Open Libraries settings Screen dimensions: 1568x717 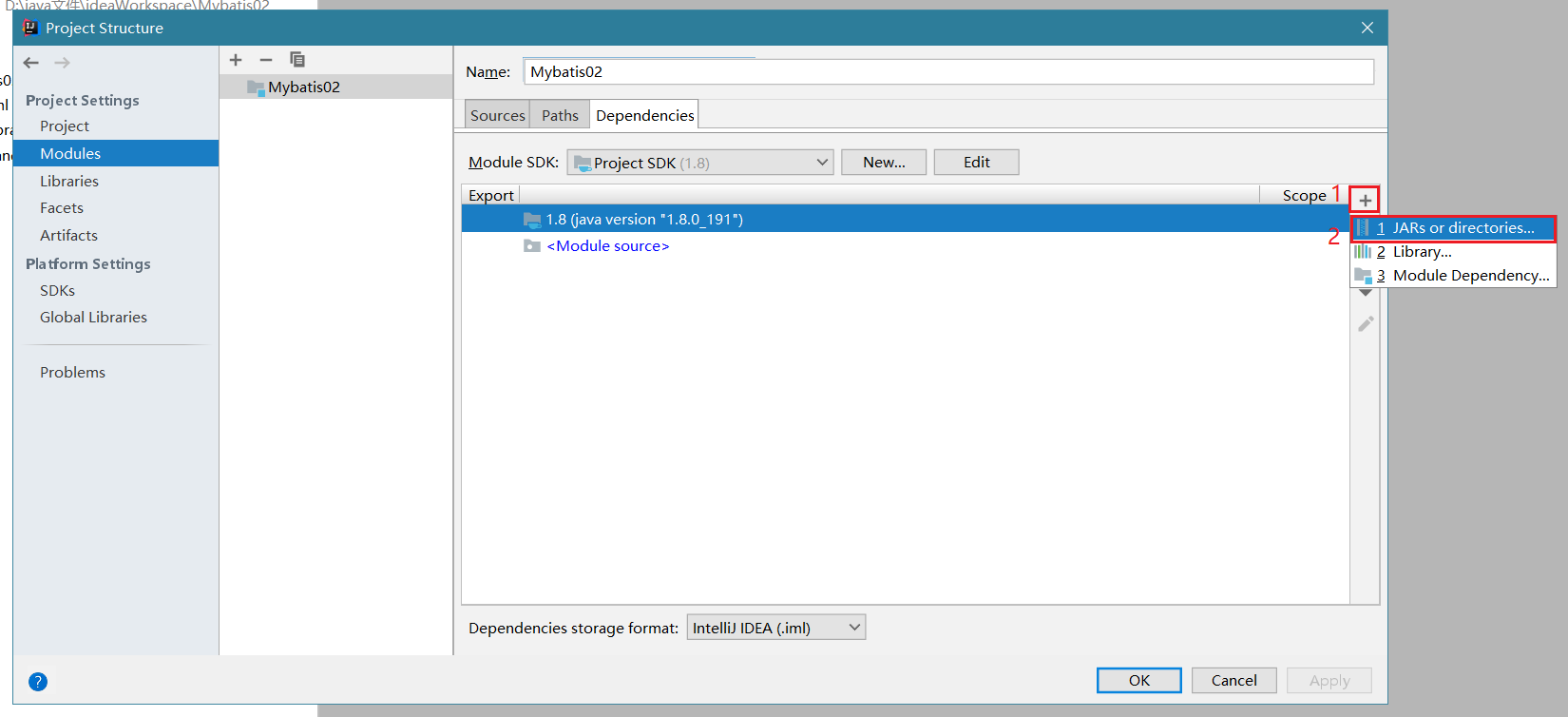(69, 181)
